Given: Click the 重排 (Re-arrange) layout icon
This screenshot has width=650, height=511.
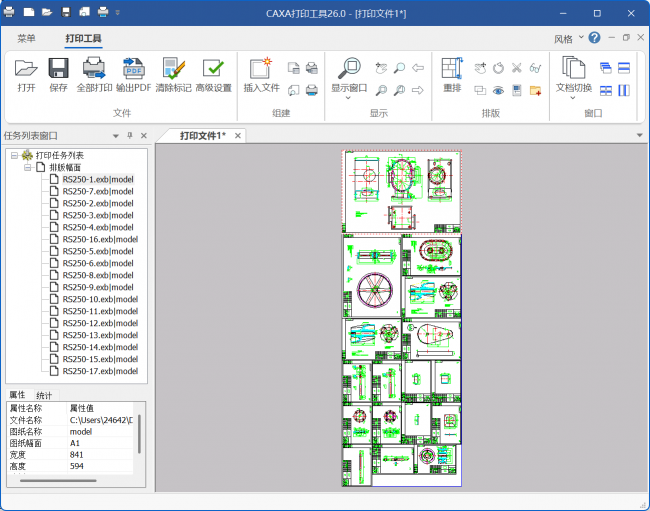Looking at the screenshot, I should point(452,68).
